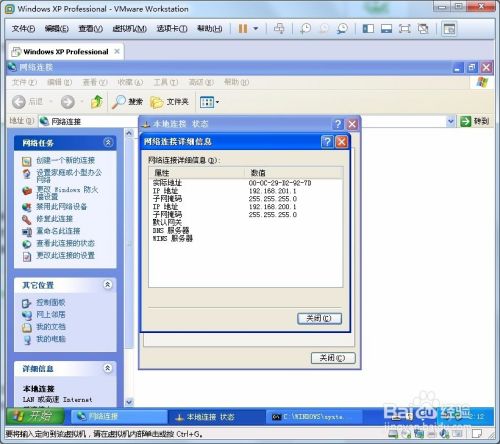Open the VMware 选项卡(T) menu
This screenshot has width=500, height=444.
click(172, 29)
